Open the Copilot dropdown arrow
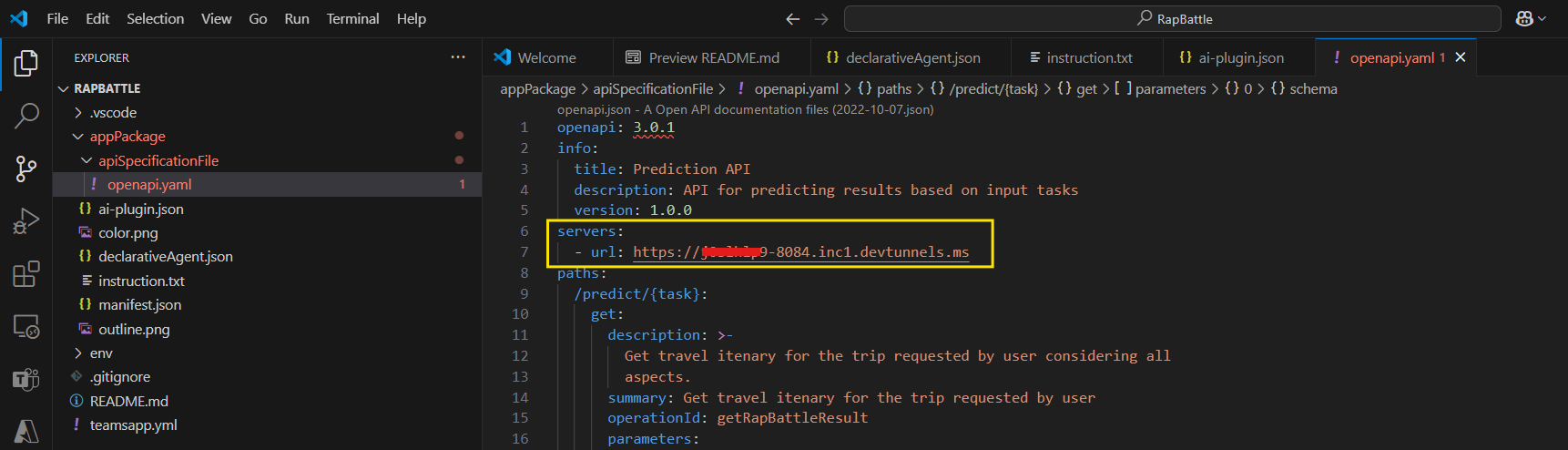This screenshot has height=450, width=1568. pos(1542,19)
